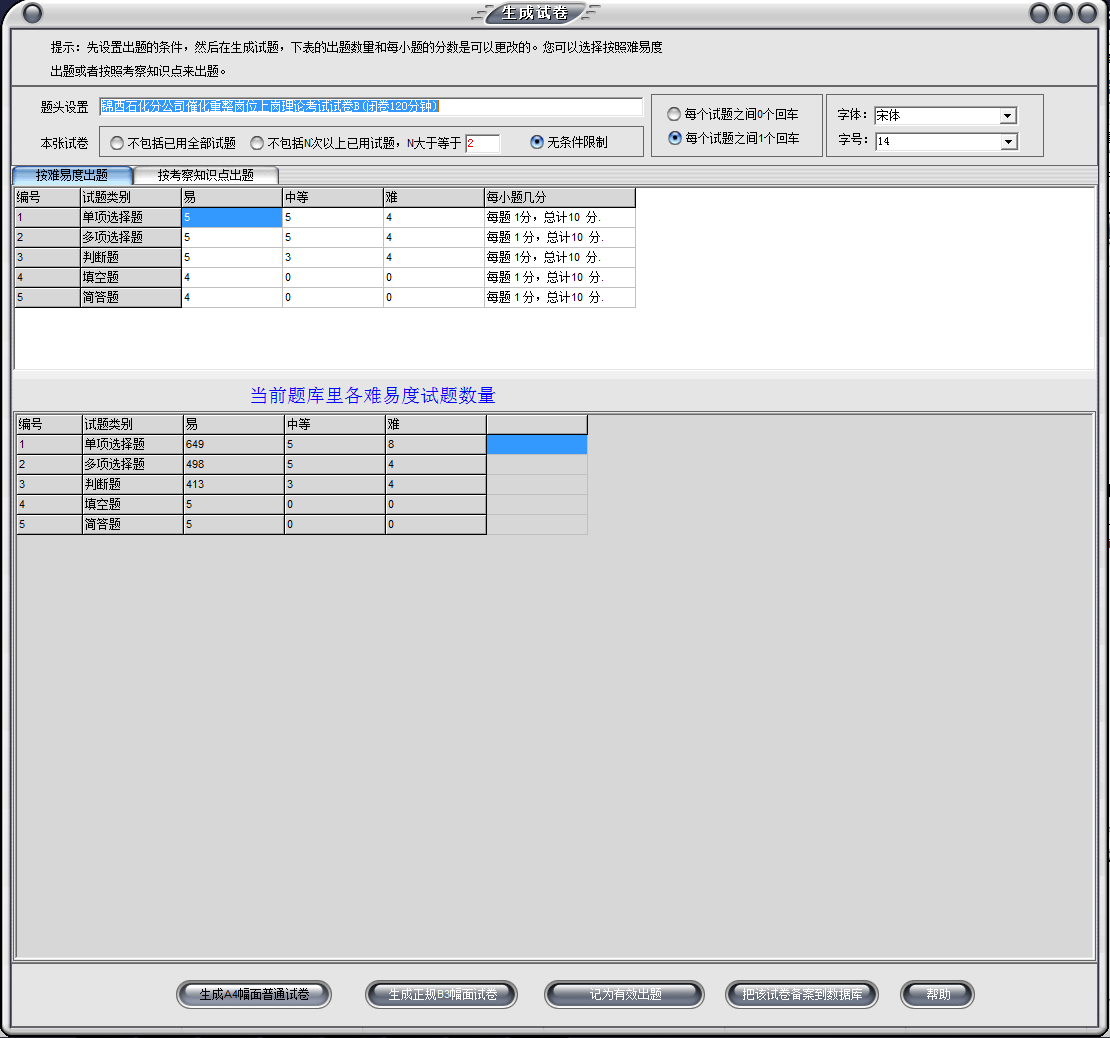1110x1038 pixels.
Task: Click highlighted blue cell in bottom table
Action: (x=536, y=444)
